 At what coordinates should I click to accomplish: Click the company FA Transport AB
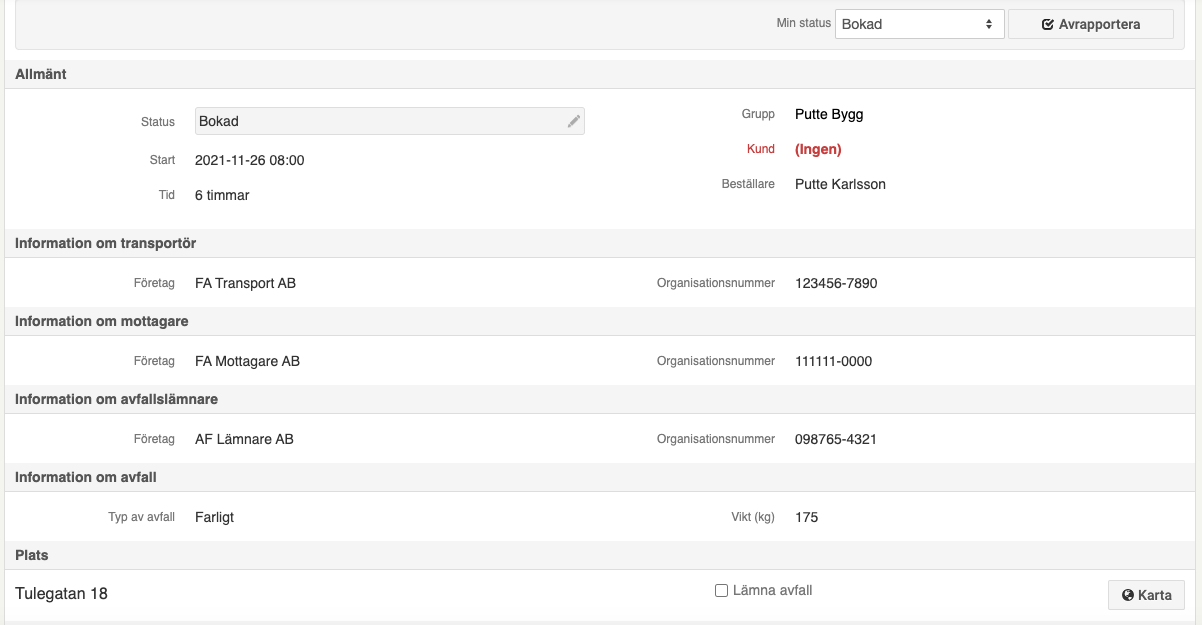click(x=245, y=283)
